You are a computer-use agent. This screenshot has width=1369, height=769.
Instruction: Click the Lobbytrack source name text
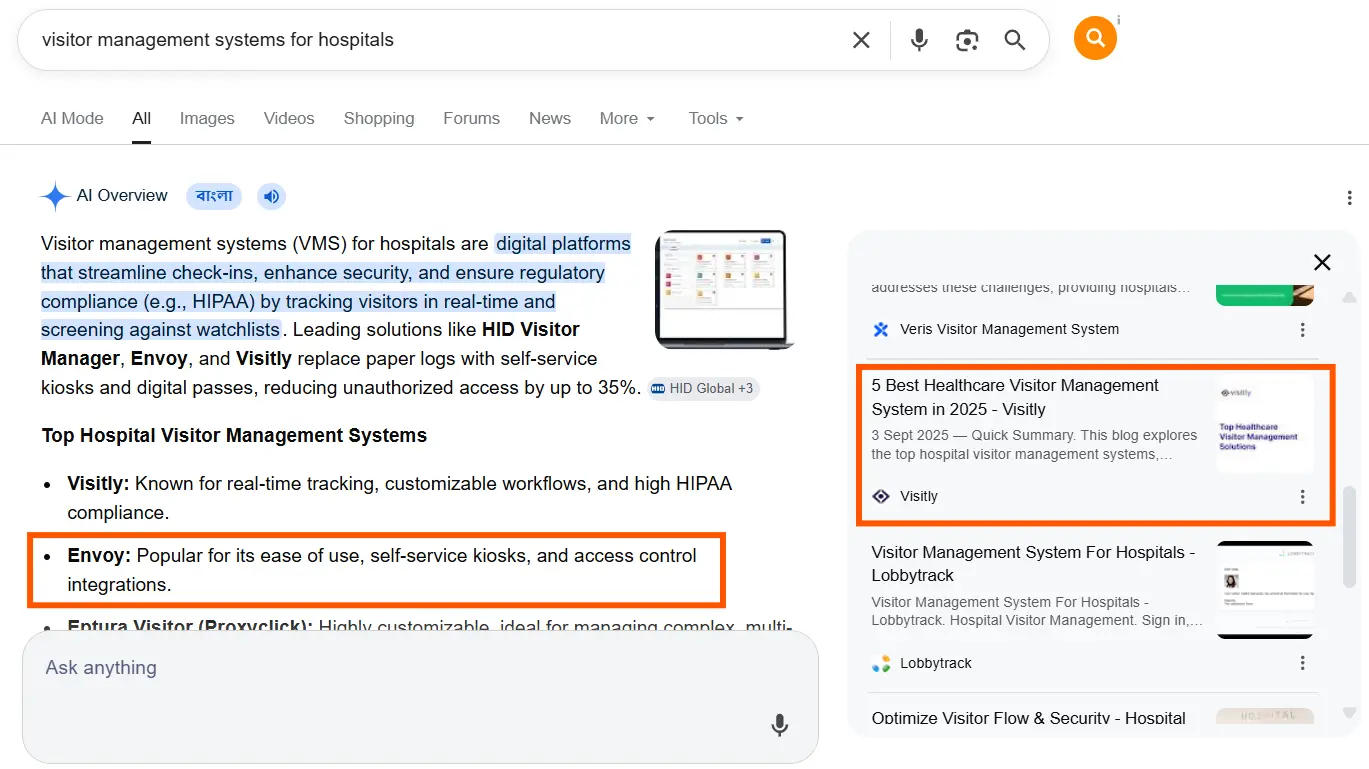tap(936, 663)
